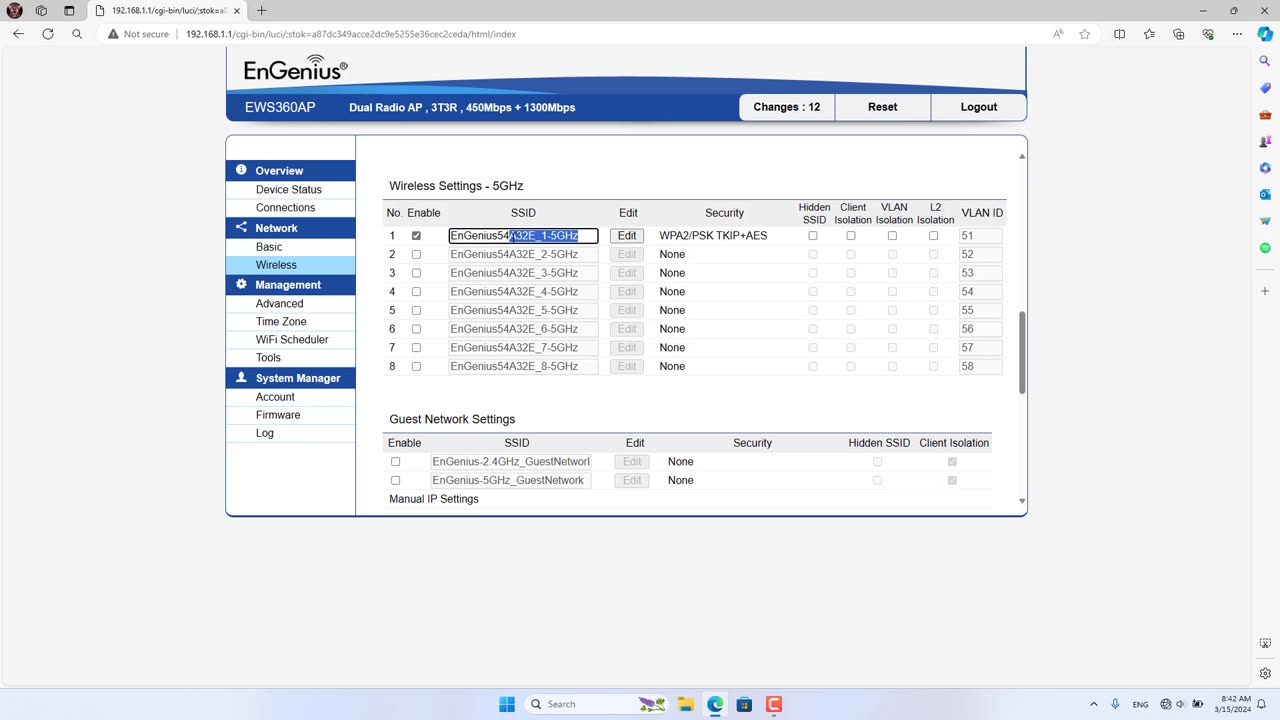Image resolution: width=1280 pixels, height=720 pixels.
Task: Open Edge Settings and more menu
Action: pos(1237,34)
